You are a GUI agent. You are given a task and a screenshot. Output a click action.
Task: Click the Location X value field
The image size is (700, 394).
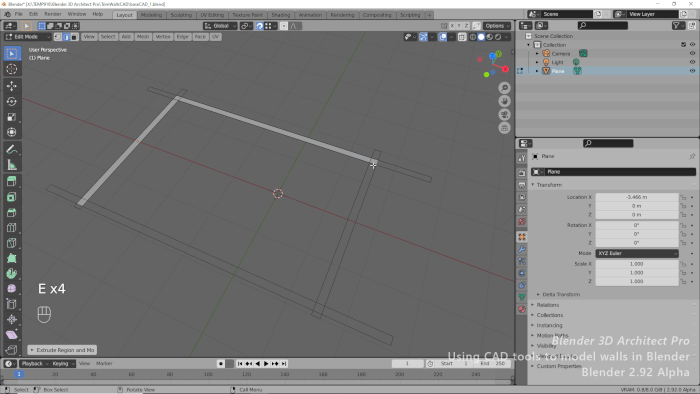[637, 197]
